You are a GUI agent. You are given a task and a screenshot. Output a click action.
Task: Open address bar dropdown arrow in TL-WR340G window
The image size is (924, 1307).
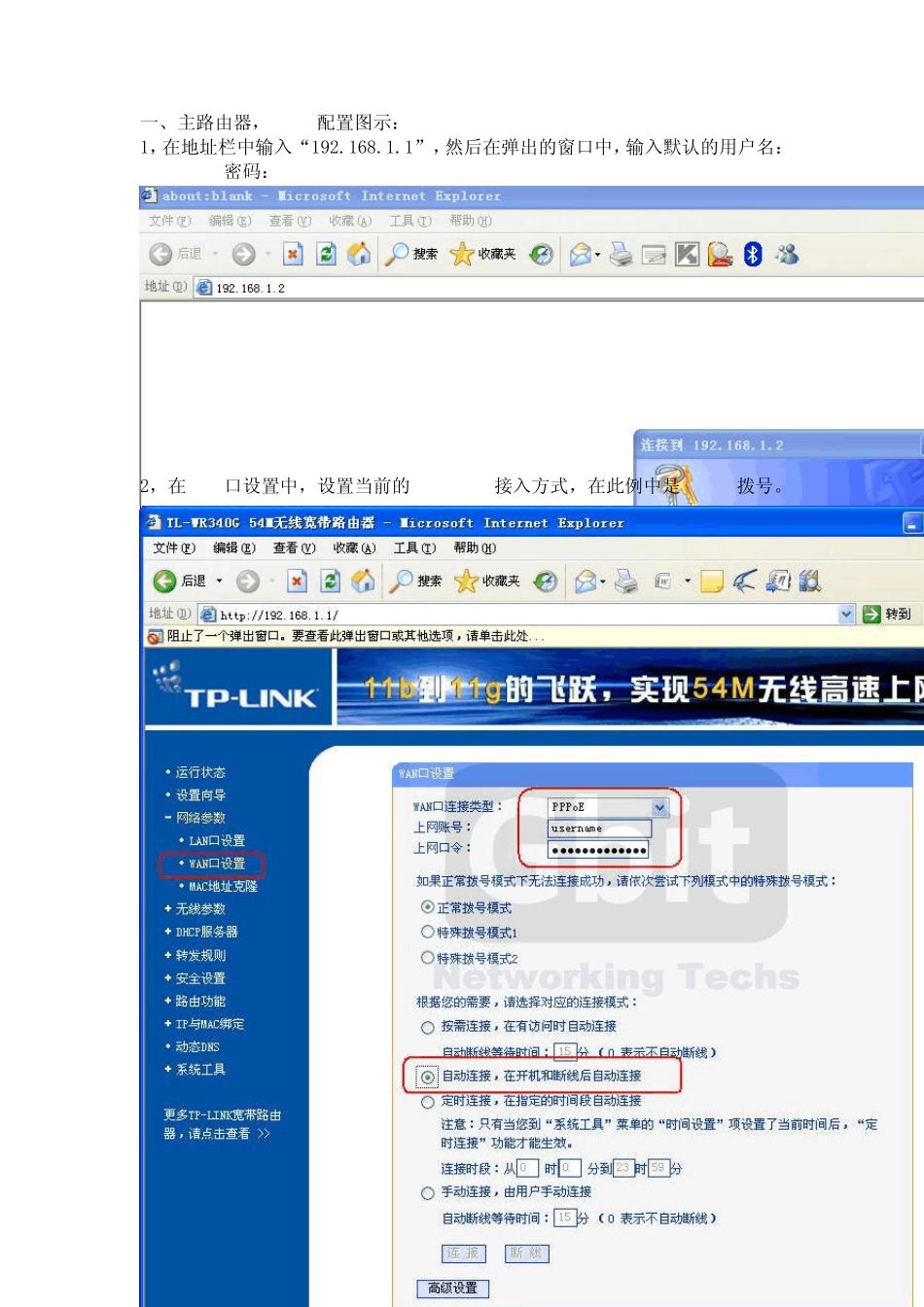[x=846, y=614]
